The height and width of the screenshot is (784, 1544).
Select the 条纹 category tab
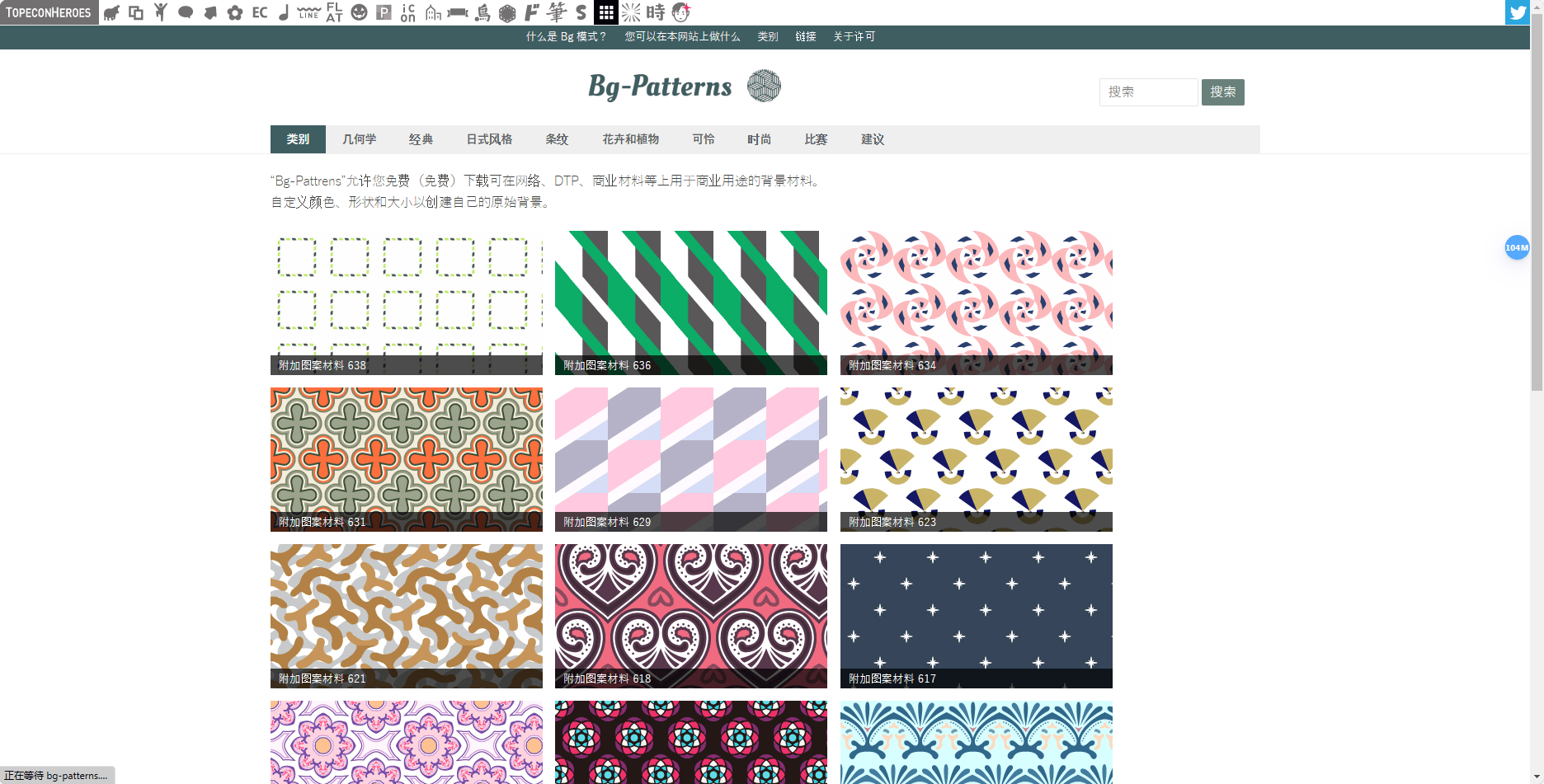tap(556, 138)
